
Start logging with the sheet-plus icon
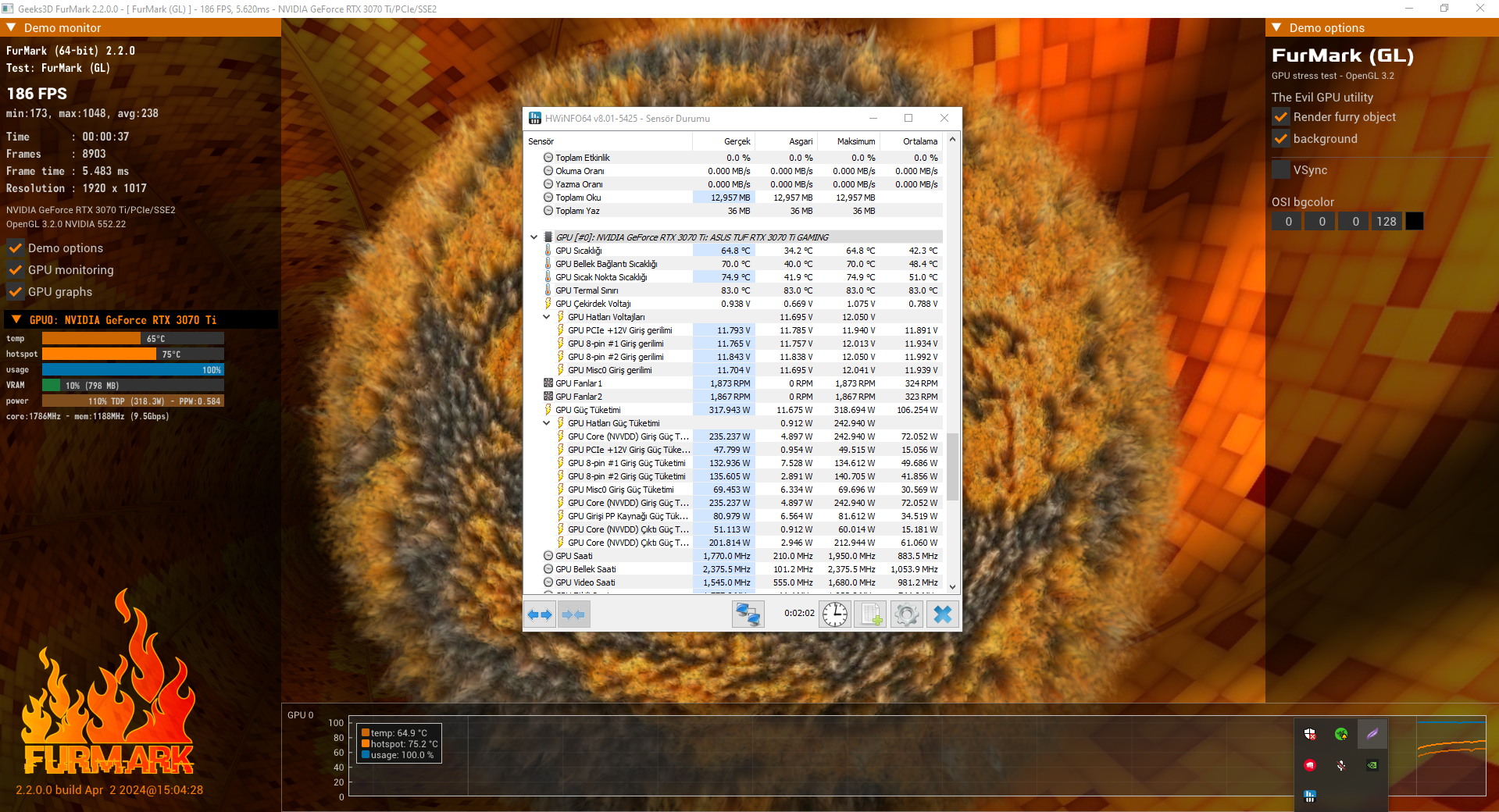[871, 614]
